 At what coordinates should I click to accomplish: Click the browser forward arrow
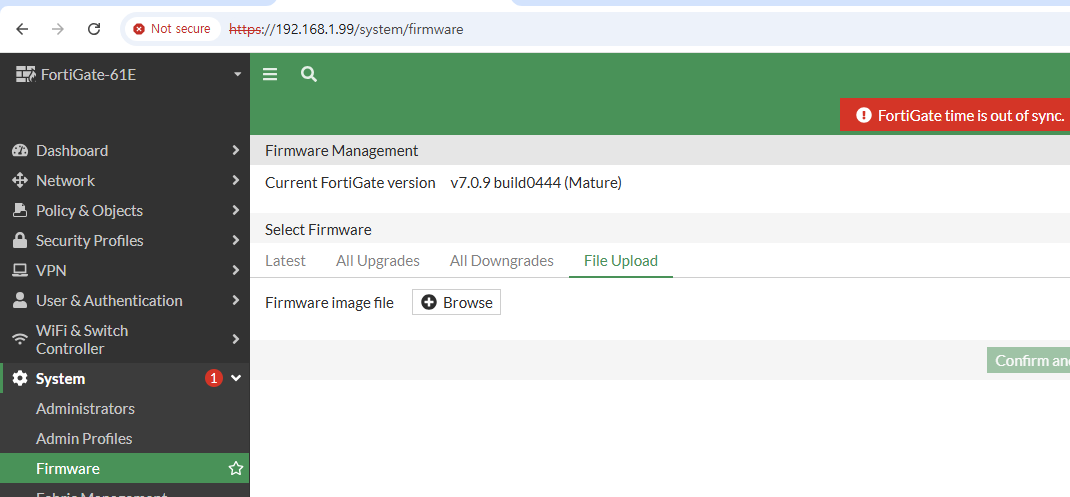point(58,29)
